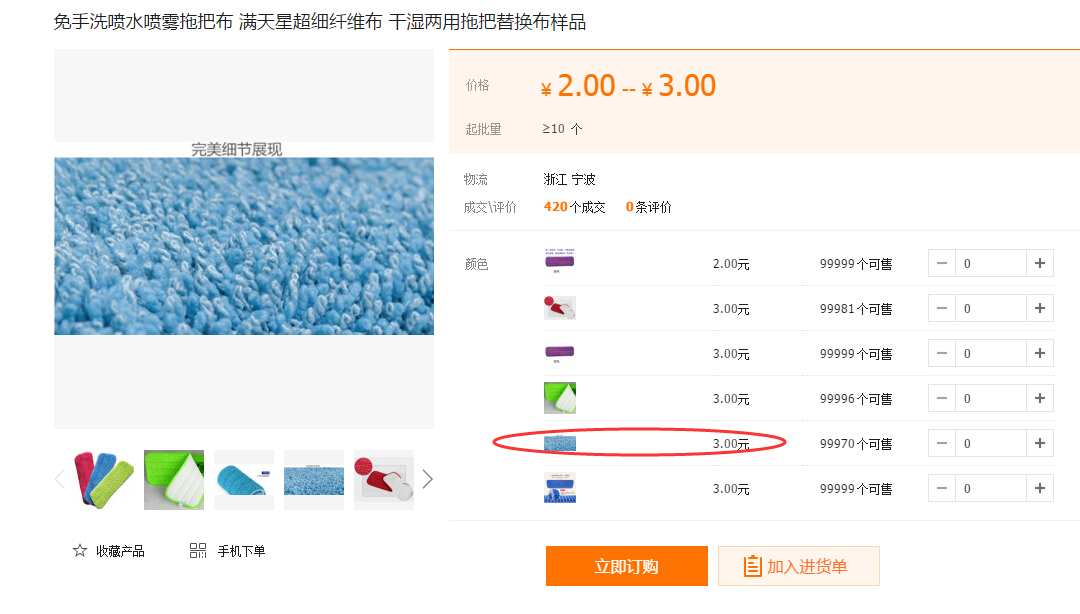Image resolution: width=1080 pixels, height=614 pixels.
Task: Choose the rolled blue cloth gallery thumbnail
Action: click(x=244, y=480)
